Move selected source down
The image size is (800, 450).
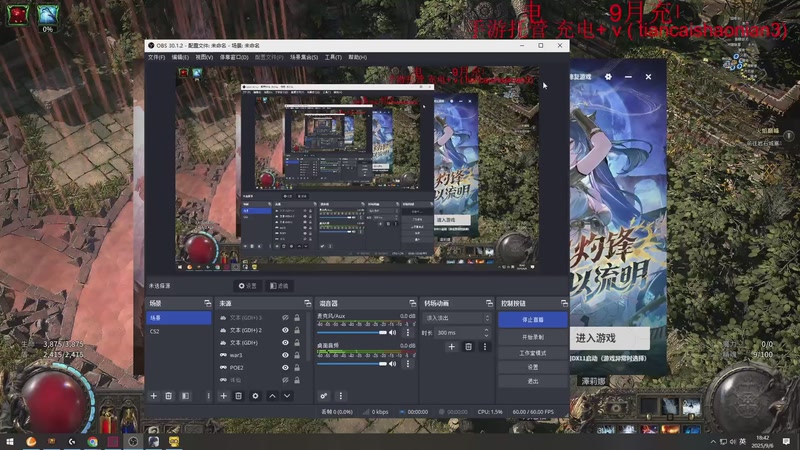click(x=287, y=396)
